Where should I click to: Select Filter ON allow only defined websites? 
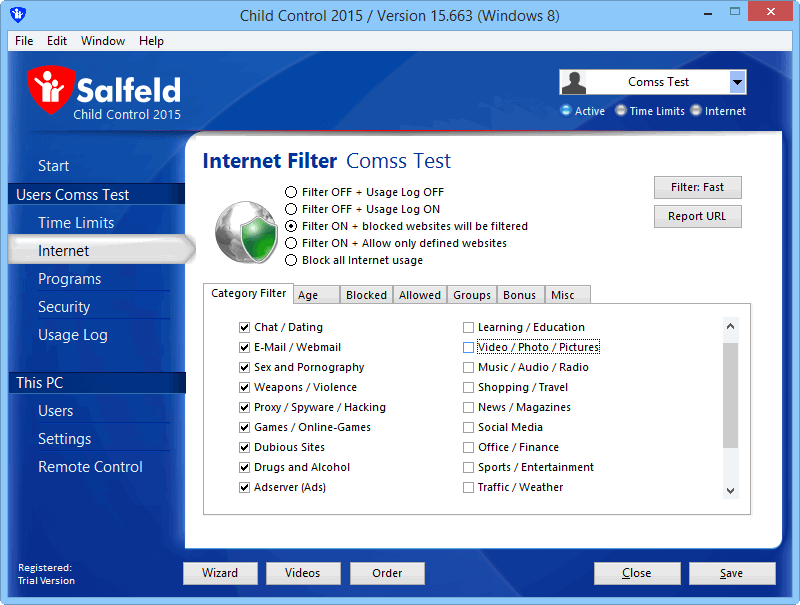tap(291, 243)
